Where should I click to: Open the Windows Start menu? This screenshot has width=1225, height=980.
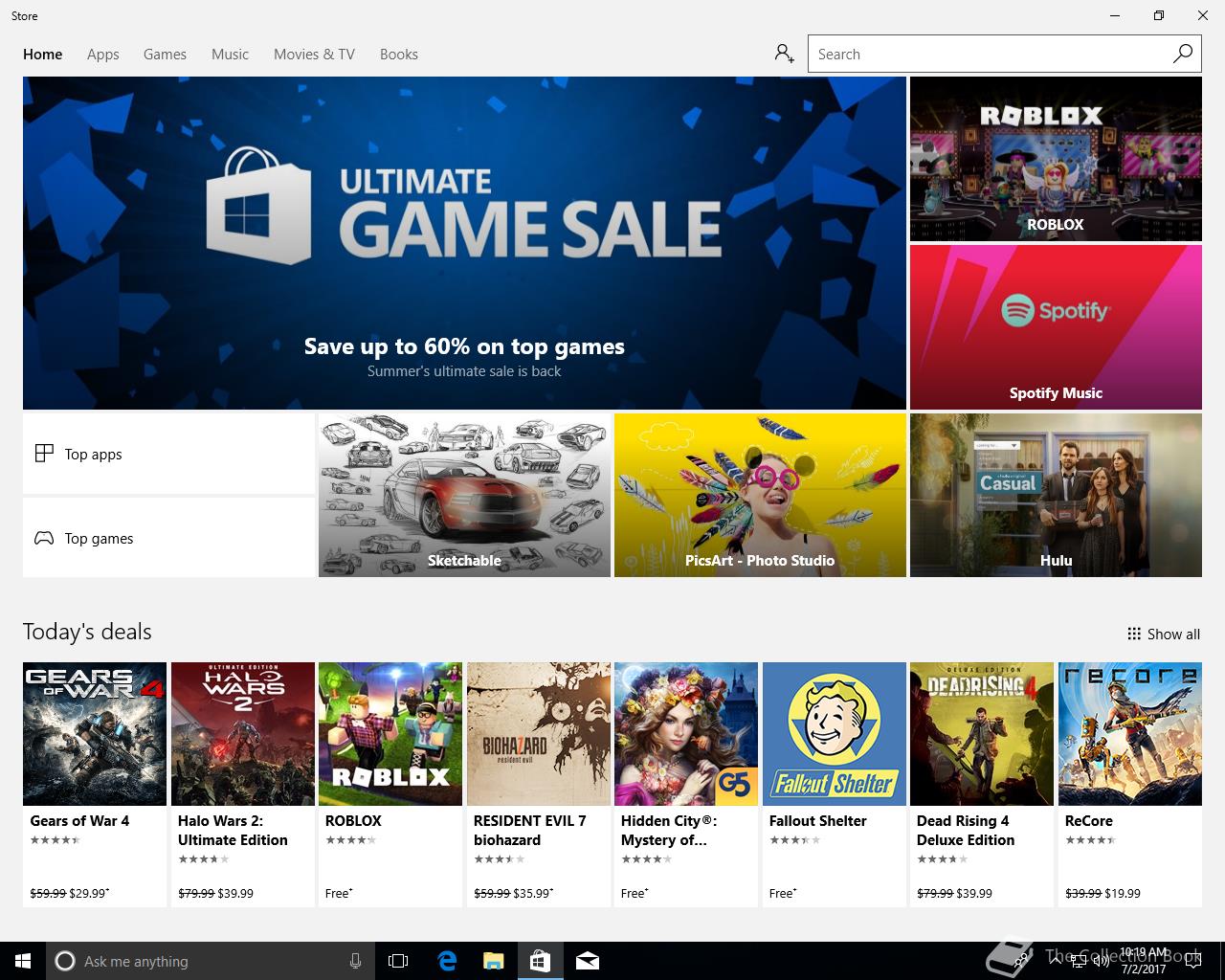(x=23, y=961)
